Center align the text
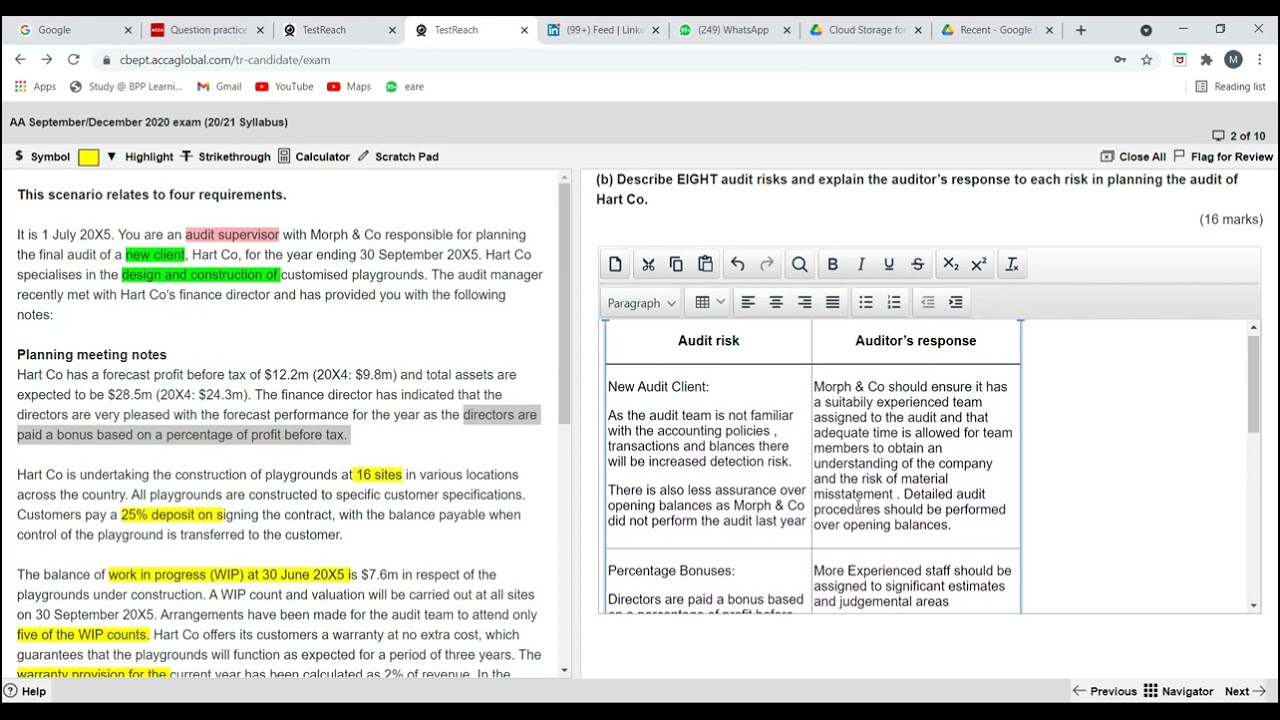This screenshot has width=1280, height=720. pyautogui.click(x=776, y=302)
